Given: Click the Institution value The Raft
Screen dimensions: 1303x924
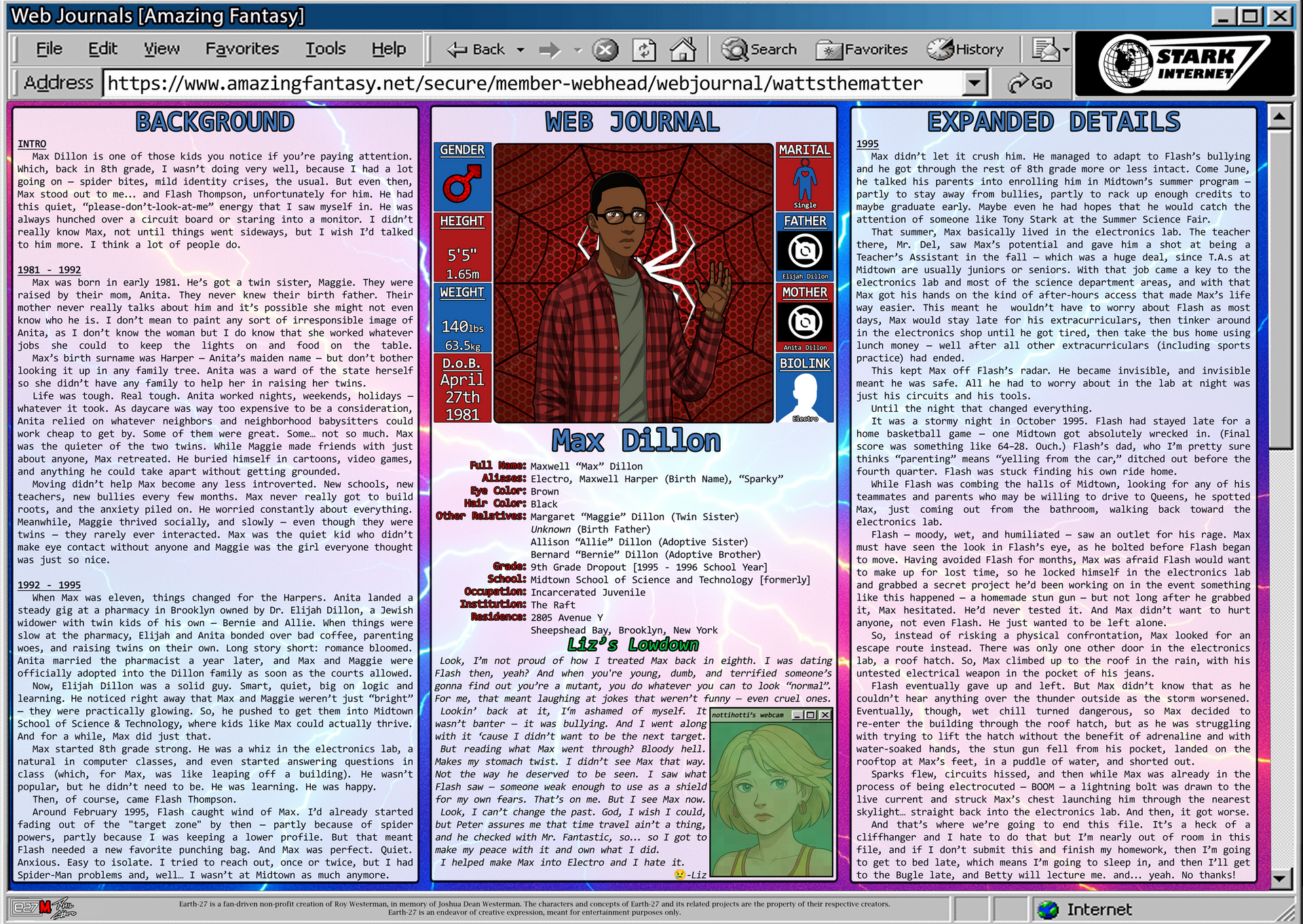Looking at the screenshot, I should (x=553, y=604).
